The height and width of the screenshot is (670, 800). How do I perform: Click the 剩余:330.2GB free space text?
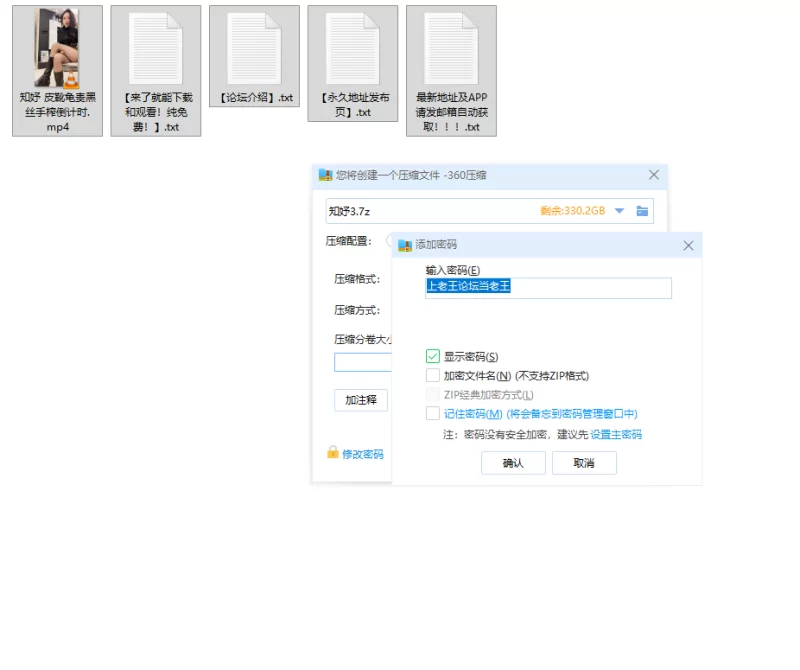[x=572, y=211]
